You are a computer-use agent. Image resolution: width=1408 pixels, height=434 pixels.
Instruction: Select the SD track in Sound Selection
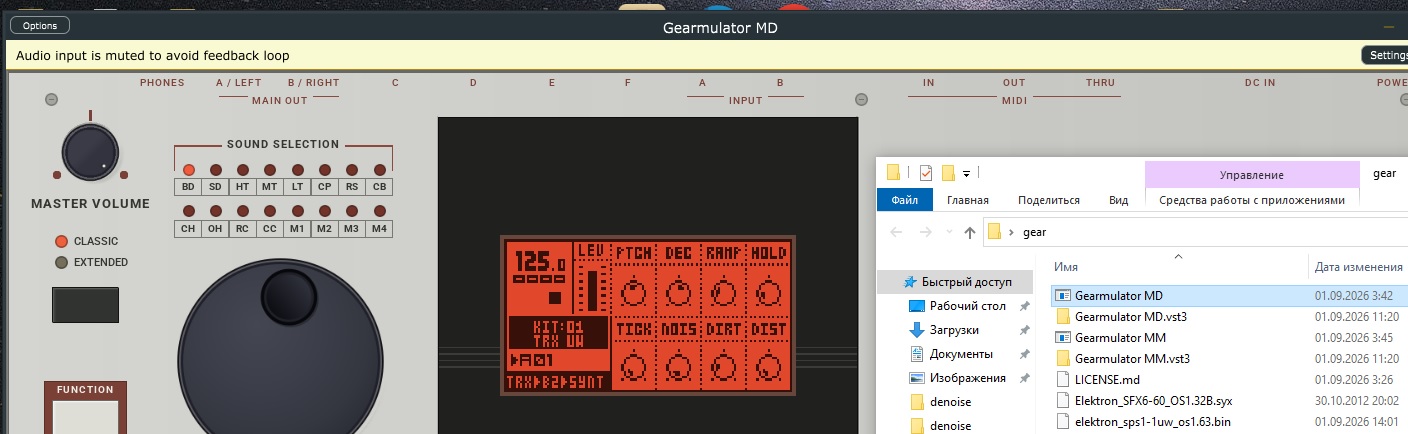tap(215, 187)
